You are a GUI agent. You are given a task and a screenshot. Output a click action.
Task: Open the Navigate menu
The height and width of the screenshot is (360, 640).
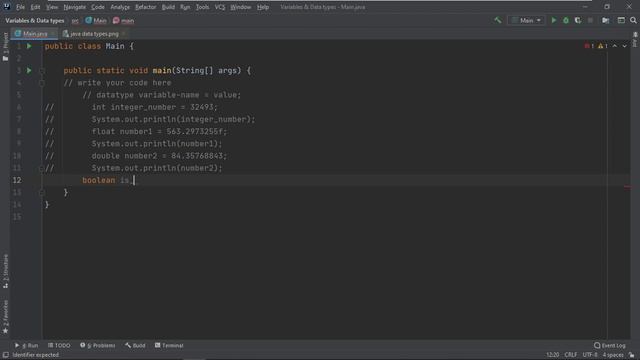[x=75, y=7]
